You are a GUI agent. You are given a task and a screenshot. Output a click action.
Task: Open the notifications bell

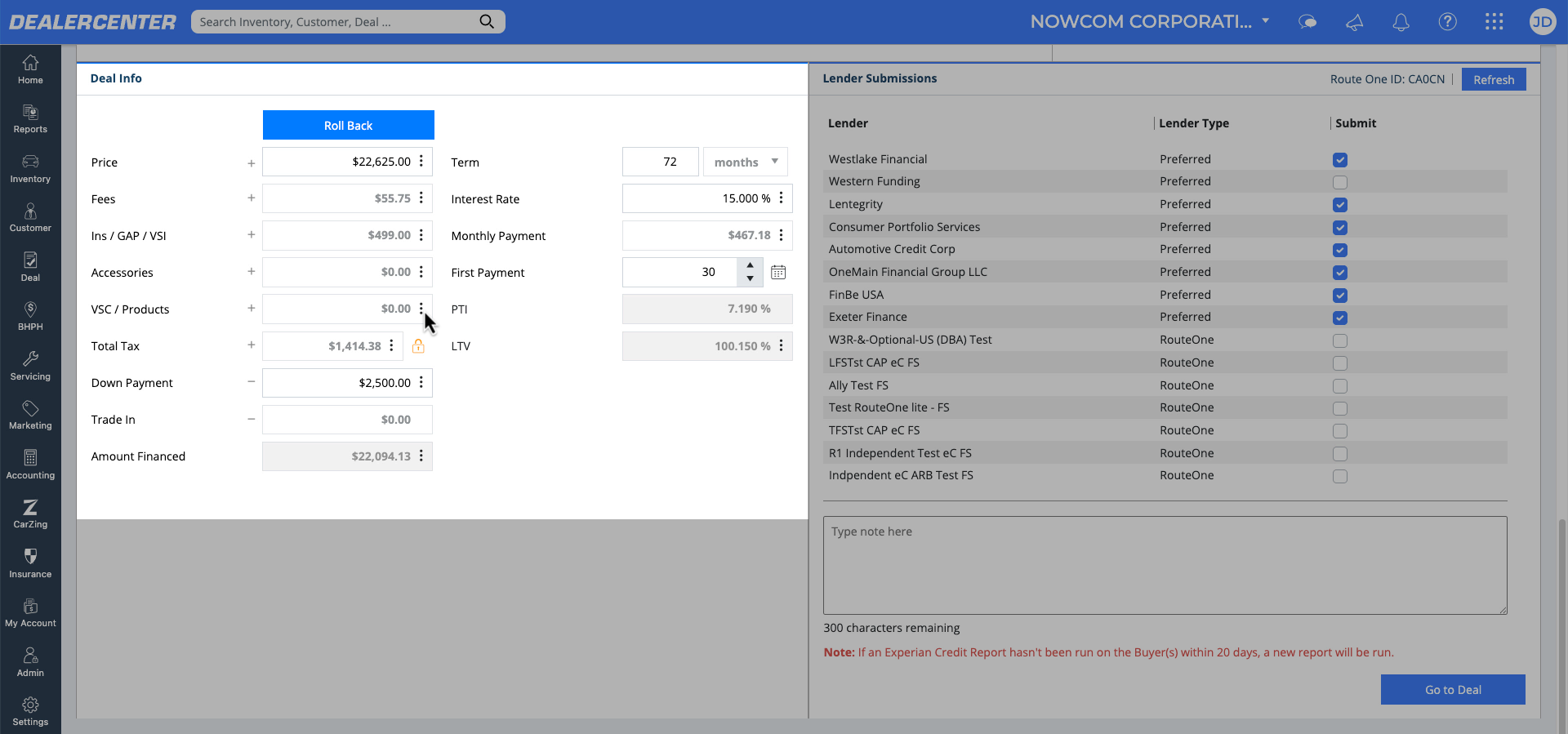click(1401, 22)
